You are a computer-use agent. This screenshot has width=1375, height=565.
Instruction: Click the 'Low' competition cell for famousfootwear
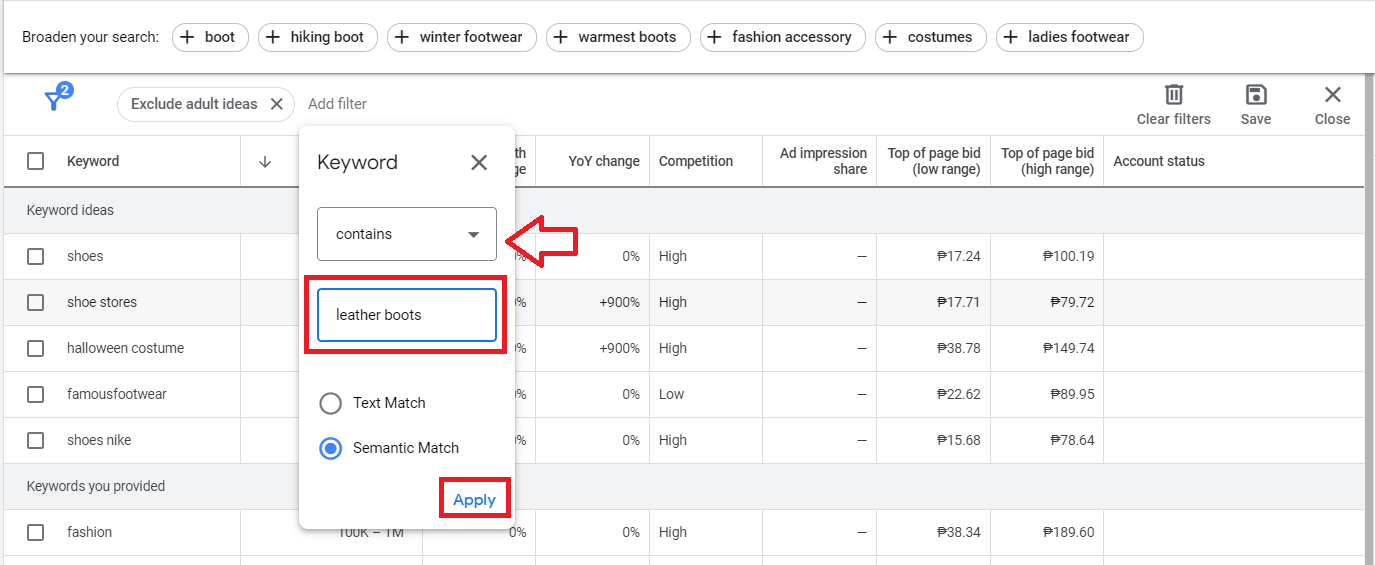click(672, 394)
